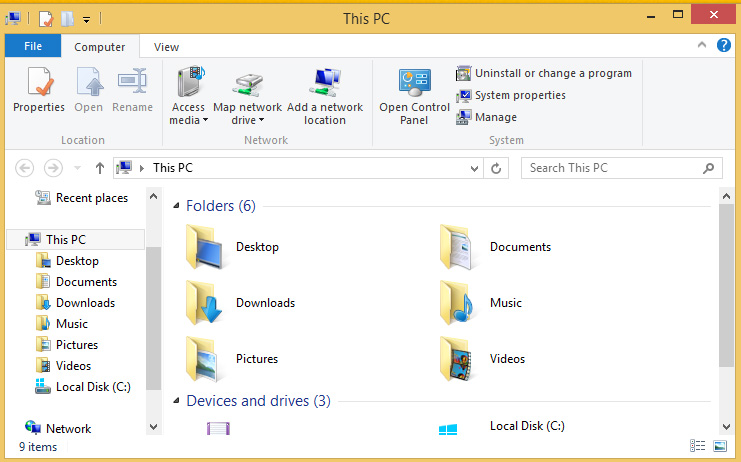
Task: Select Downloads in the navigation pane
Action: click(76, 303)
